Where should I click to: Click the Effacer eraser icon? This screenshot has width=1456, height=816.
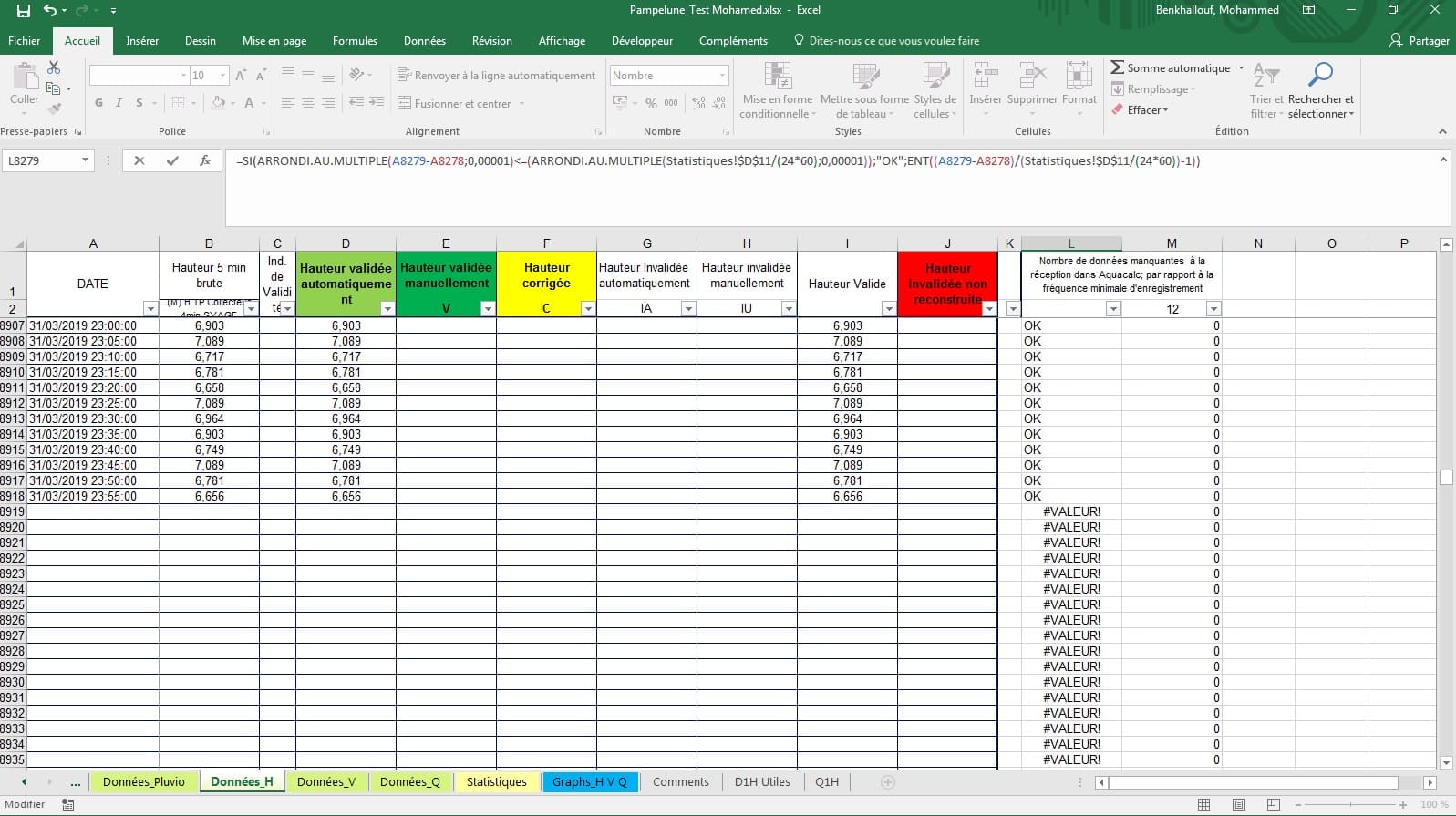(1117, 109)
